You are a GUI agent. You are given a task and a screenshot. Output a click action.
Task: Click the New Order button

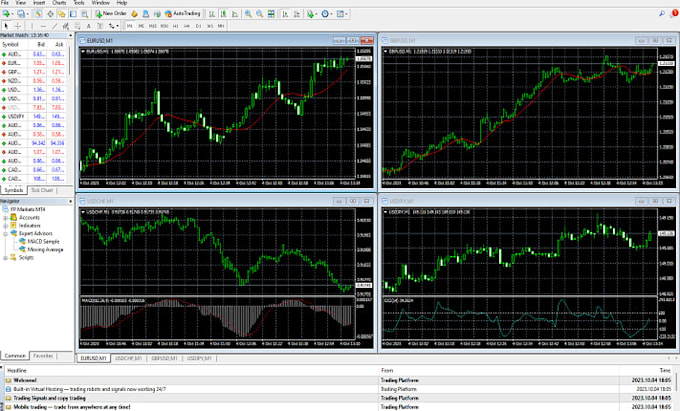111,14
